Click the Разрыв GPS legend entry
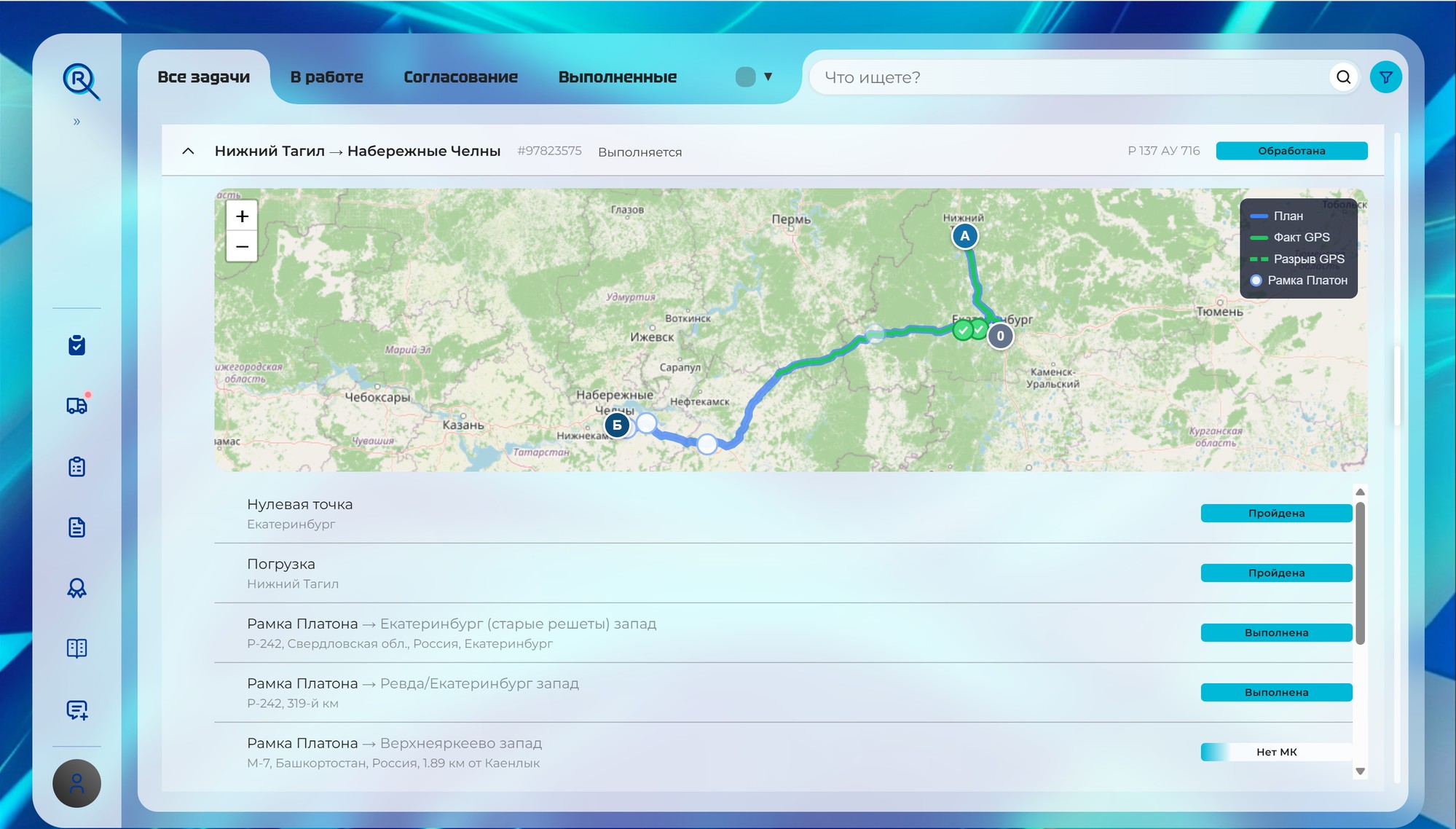 click(1297, 259)
